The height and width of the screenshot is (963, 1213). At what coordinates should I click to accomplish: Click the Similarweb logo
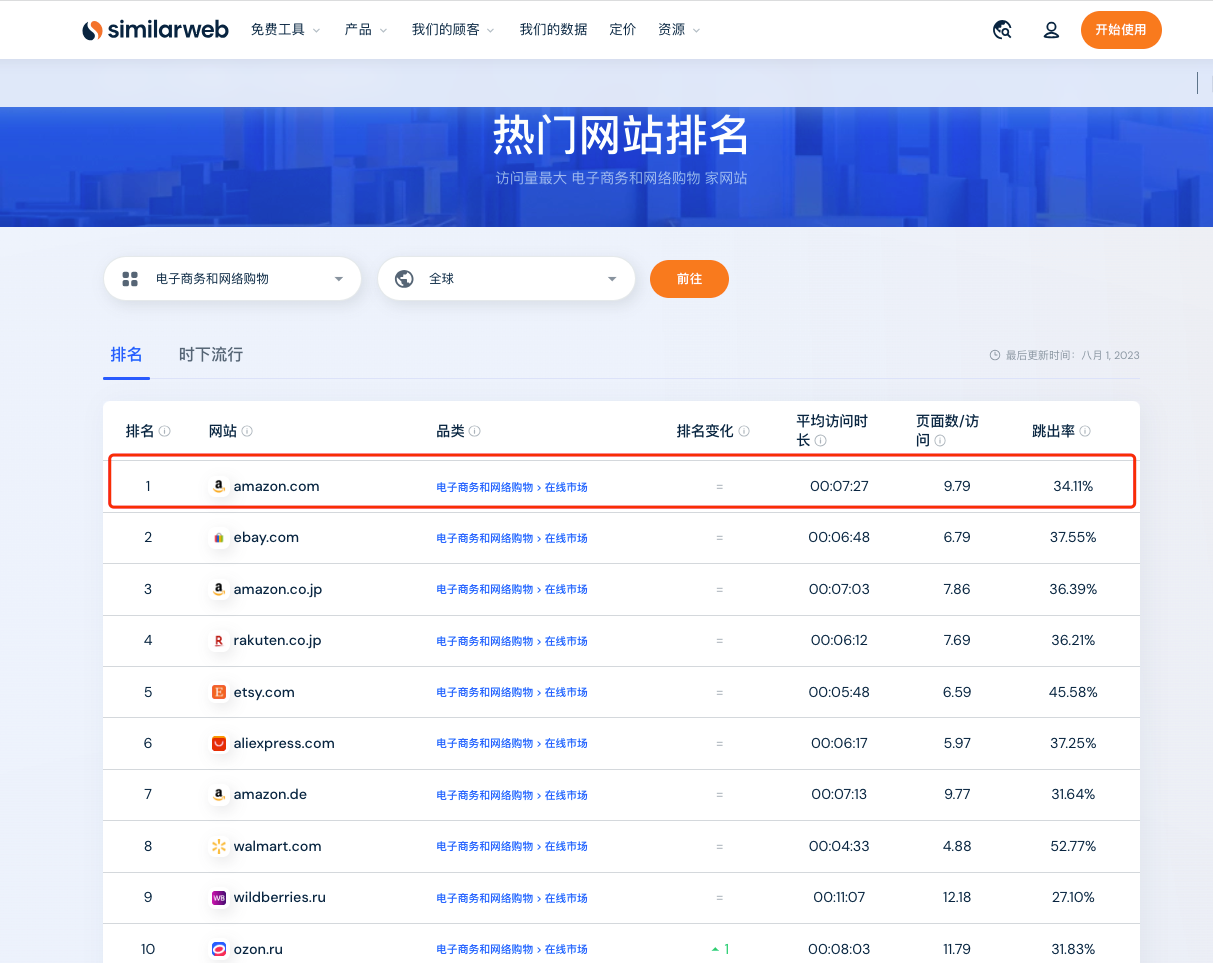coord(155,30)
